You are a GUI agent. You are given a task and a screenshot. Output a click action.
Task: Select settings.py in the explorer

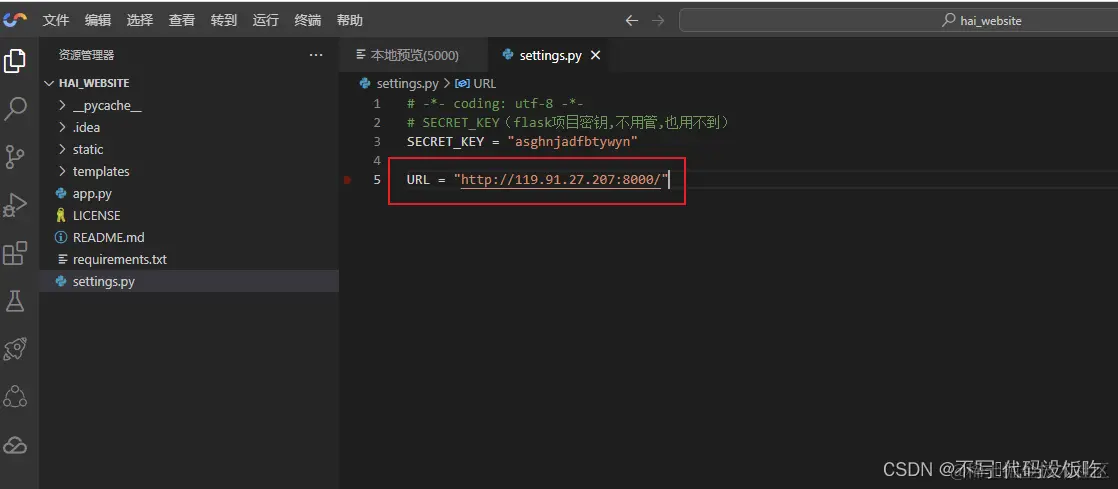(189, 282)
